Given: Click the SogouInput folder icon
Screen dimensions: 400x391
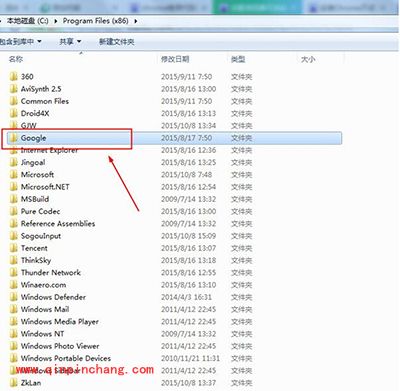Looking at the screenshot, I should pyautogui.click(x=14, y=236).
